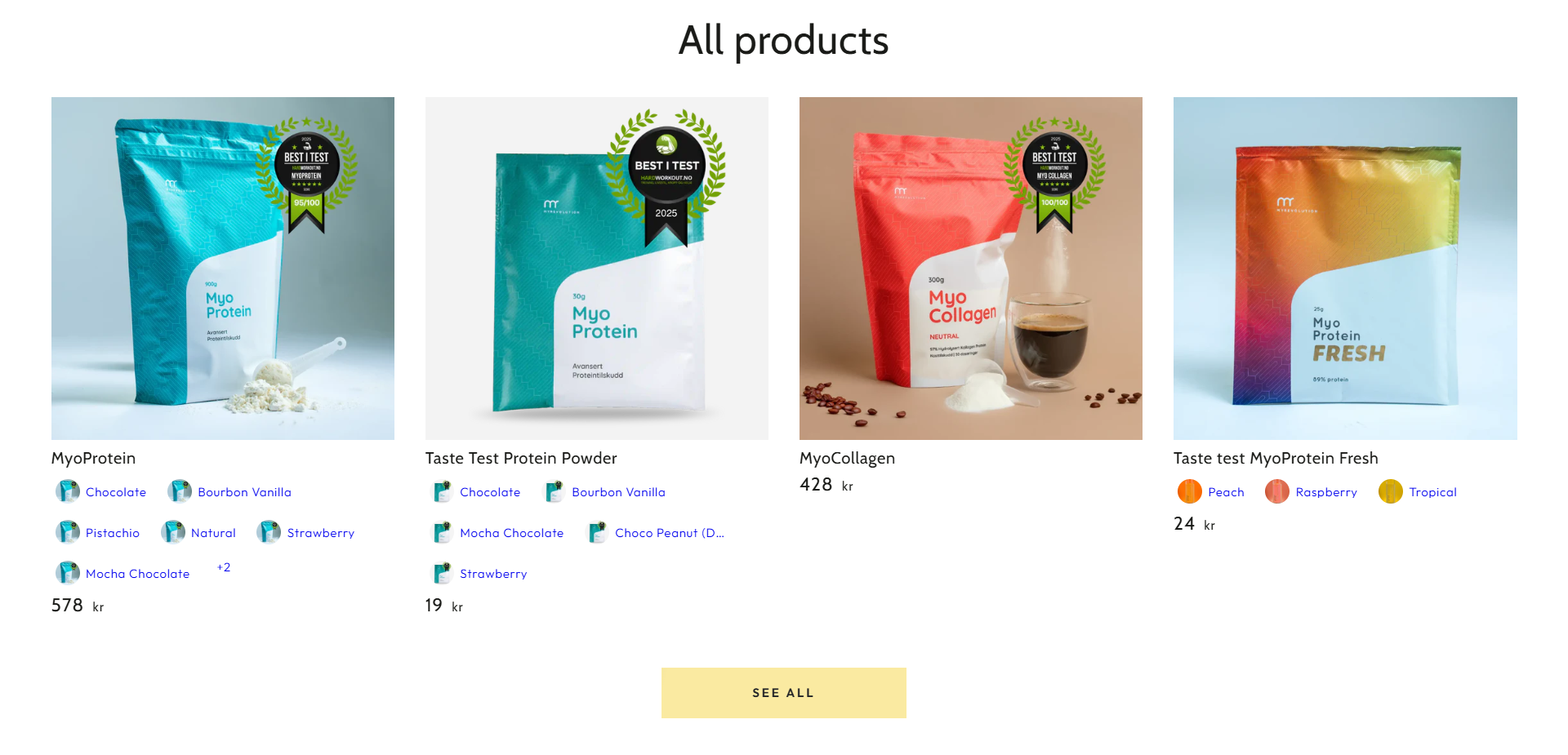Select Mocha Chocolate swatch under MyoProtein

[68, 573]
